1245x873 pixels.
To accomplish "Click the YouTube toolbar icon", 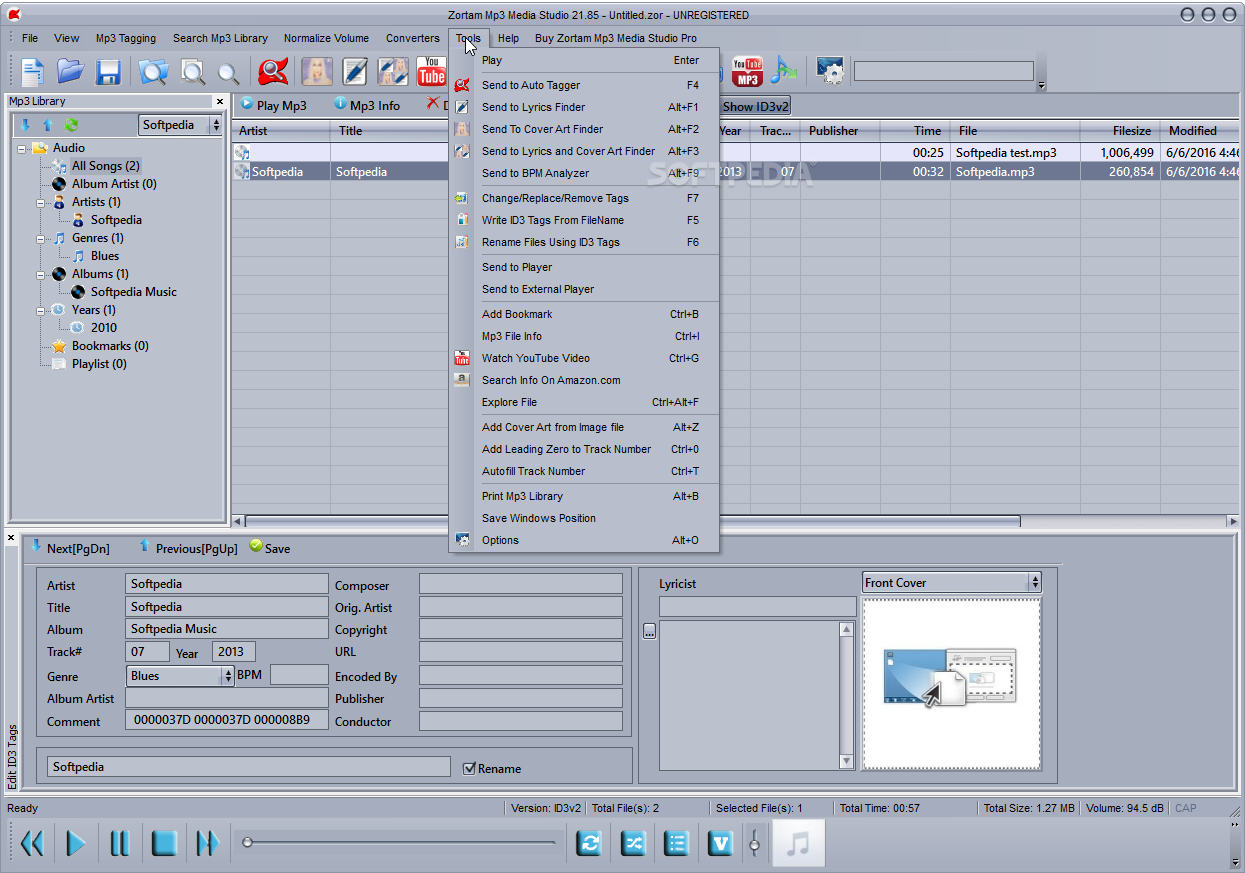I will tap(431, 72).
